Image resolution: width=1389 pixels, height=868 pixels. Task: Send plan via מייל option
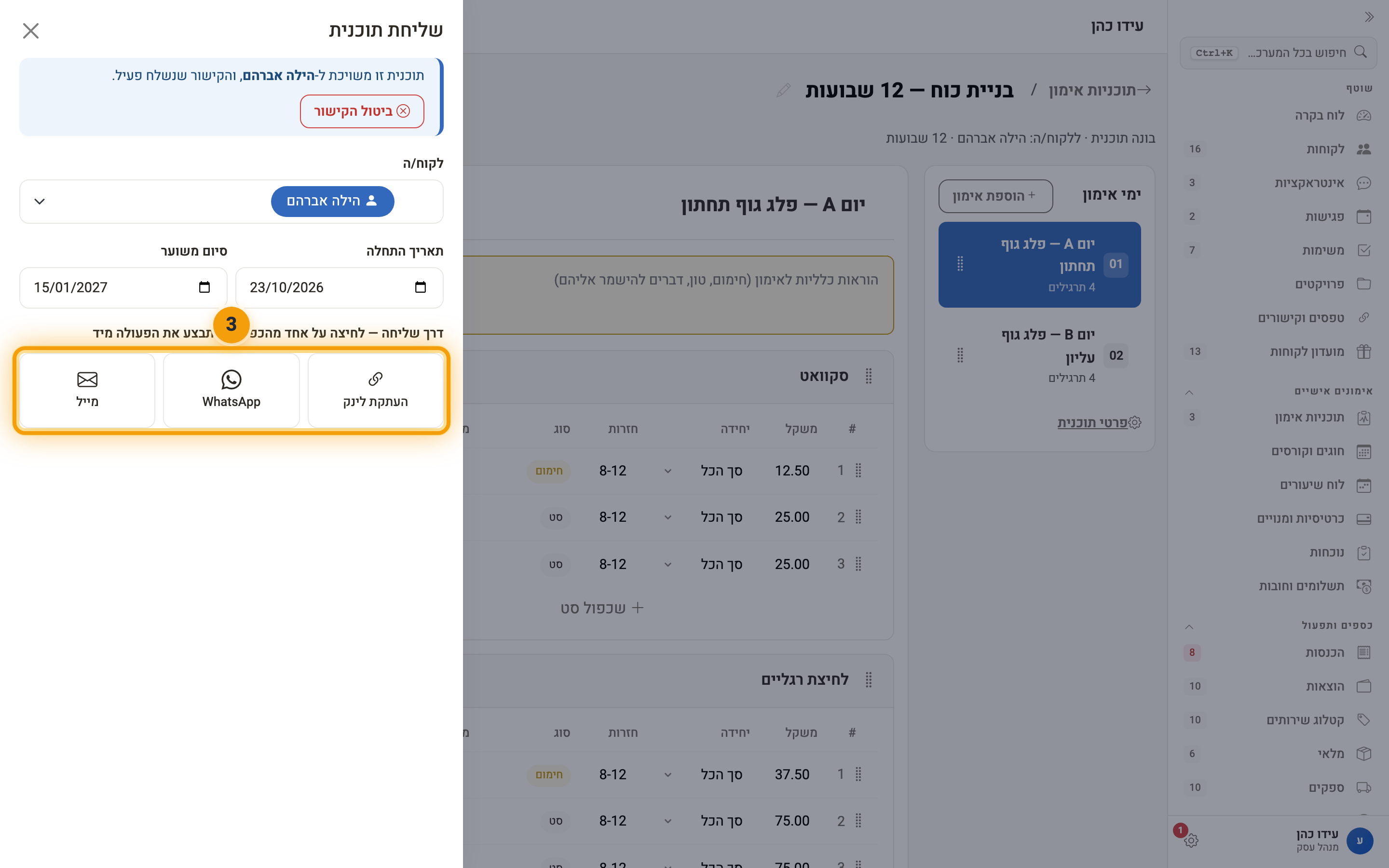(87, 390)
